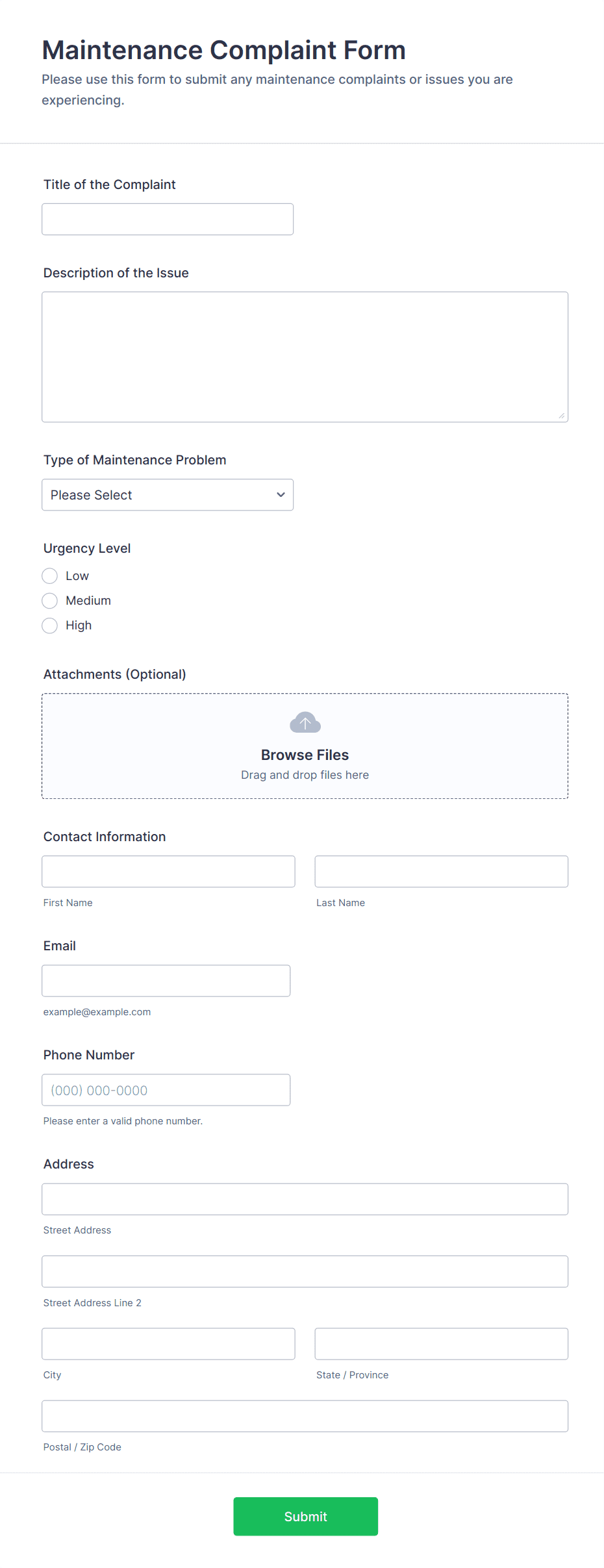Image resolution: width=604 pixels, height=1568 pixels.
Task: Click the Title of the Complaint field
Action: coord(168,219)
